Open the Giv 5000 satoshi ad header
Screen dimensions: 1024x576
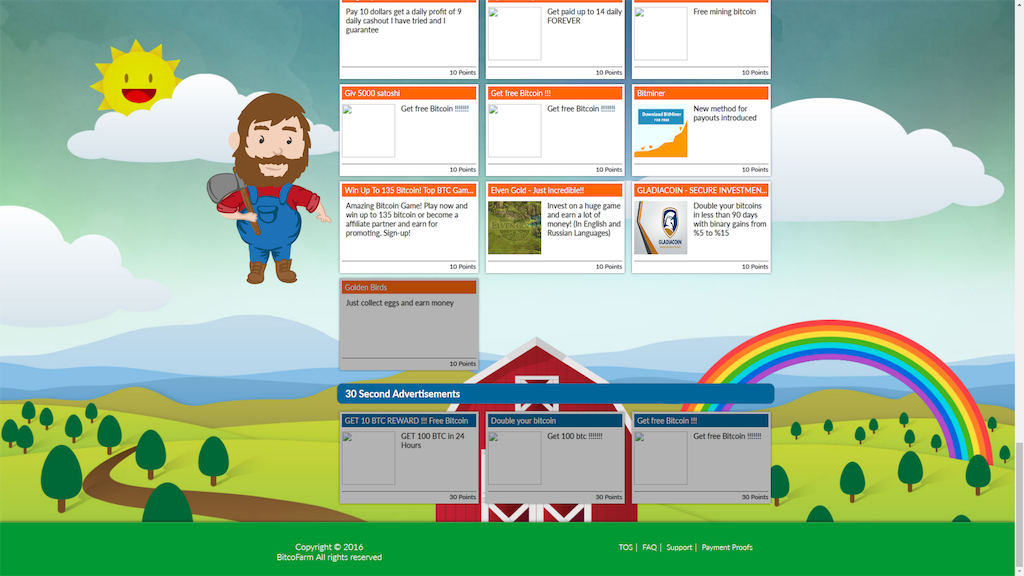coord(409,93)
